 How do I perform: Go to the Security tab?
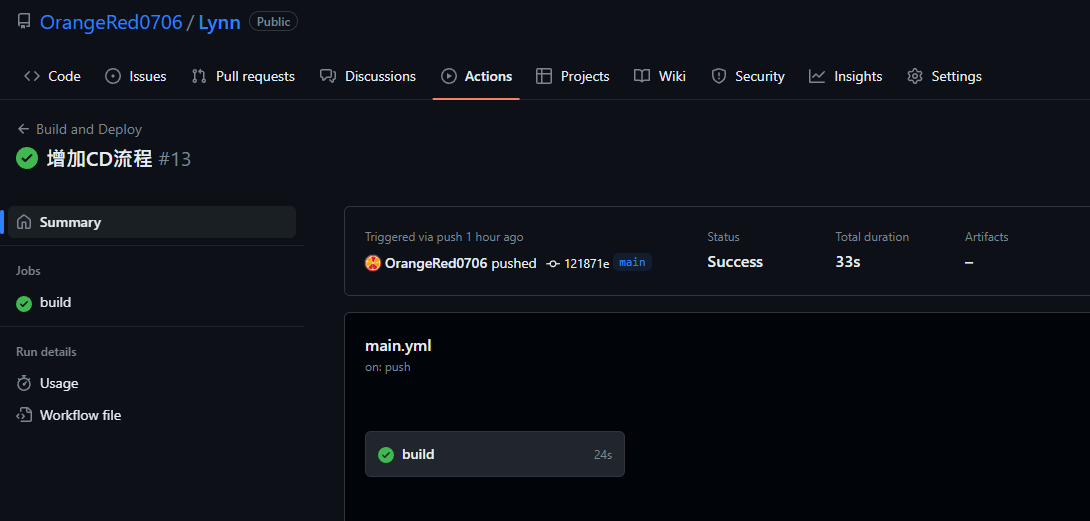click(x=748, y=76)
